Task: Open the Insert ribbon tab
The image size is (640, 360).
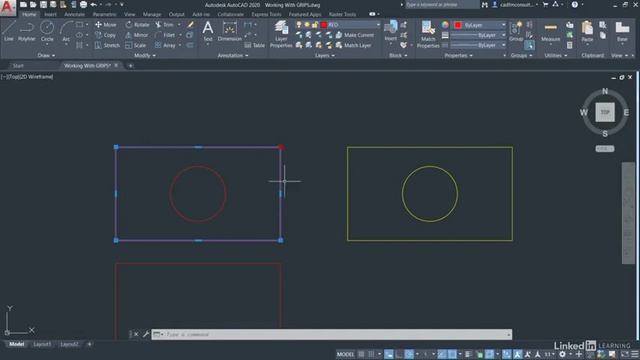Action: [x=50, y=14]
